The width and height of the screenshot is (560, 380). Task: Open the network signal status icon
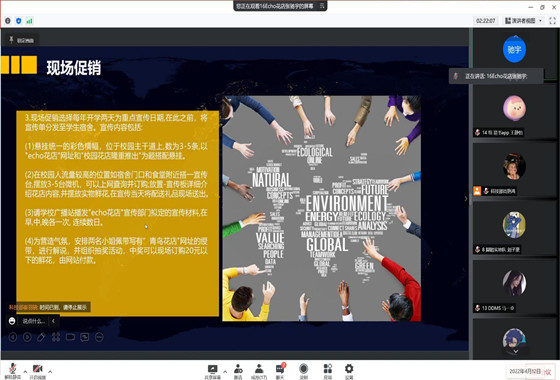[x=30, y=21]
